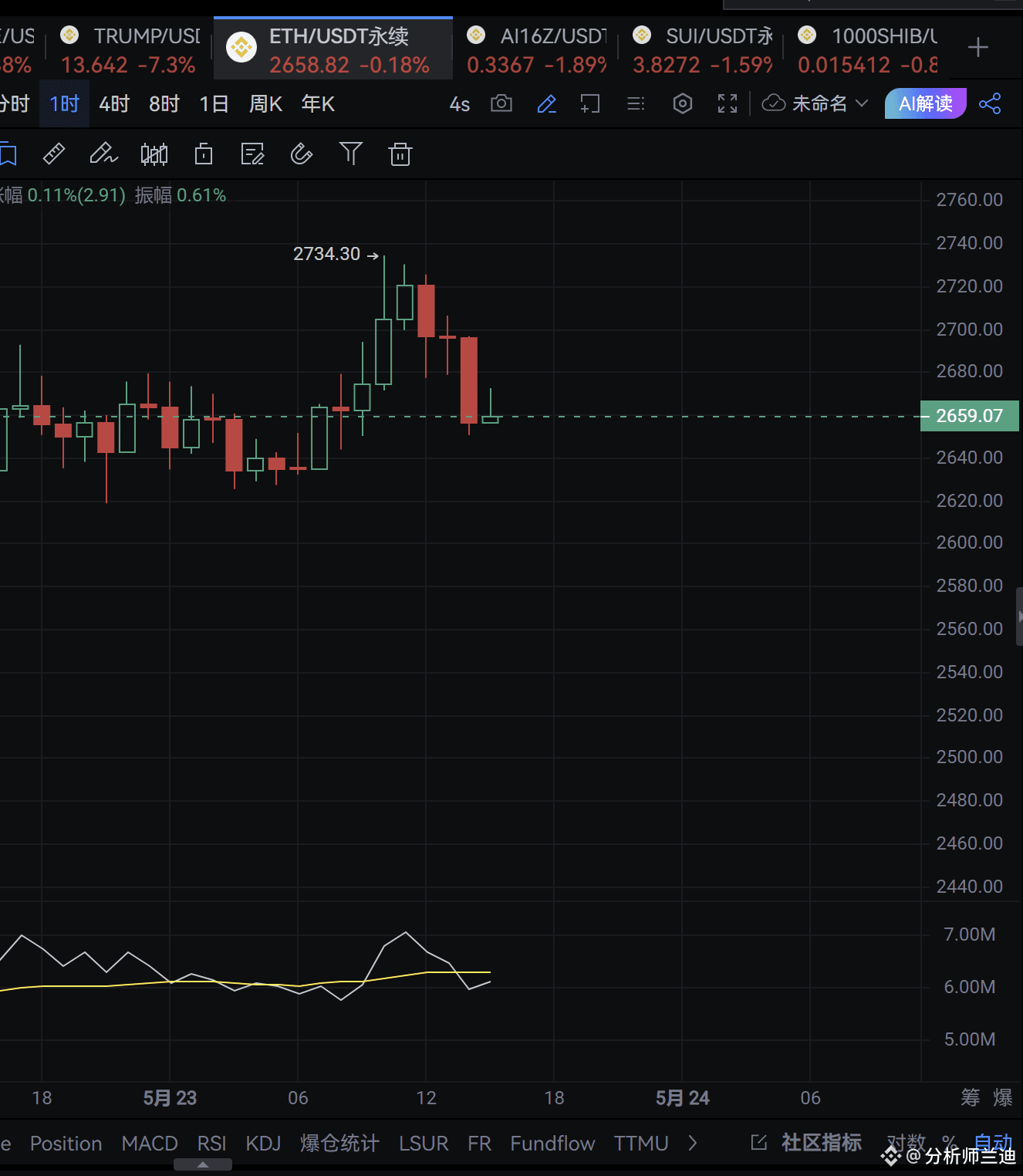Select the 4时 timeframe
Screen dimensions: 1023x1176
(x=114, y=103)
